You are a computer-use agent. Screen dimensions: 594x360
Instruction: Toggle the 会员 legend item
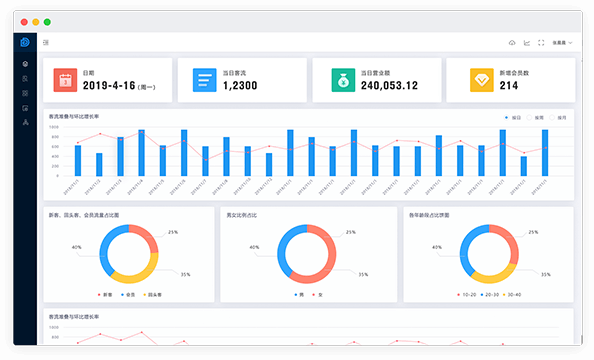pyautogui.click(x=128, y=294)
